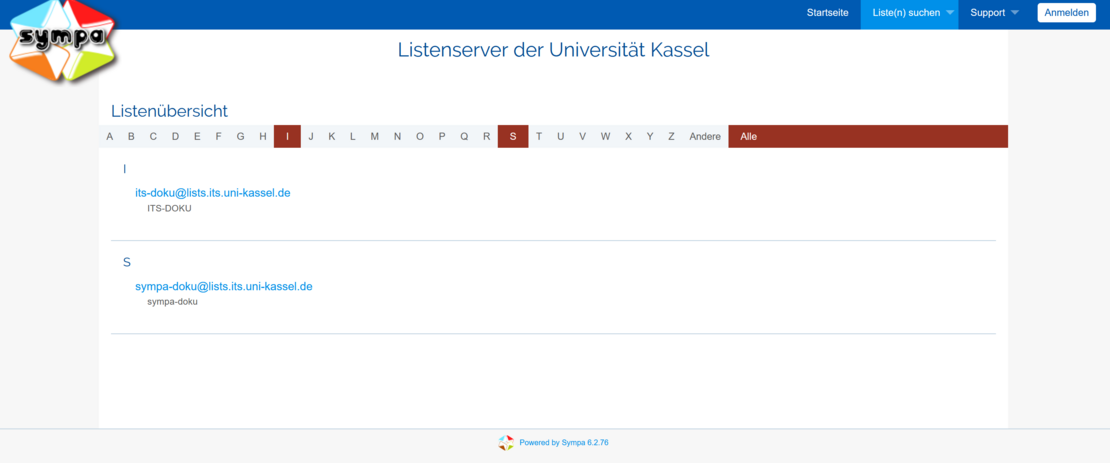Click the S section heading
Image resolution: width=1110 pixels, height=463 pixels.
[127, 263]
